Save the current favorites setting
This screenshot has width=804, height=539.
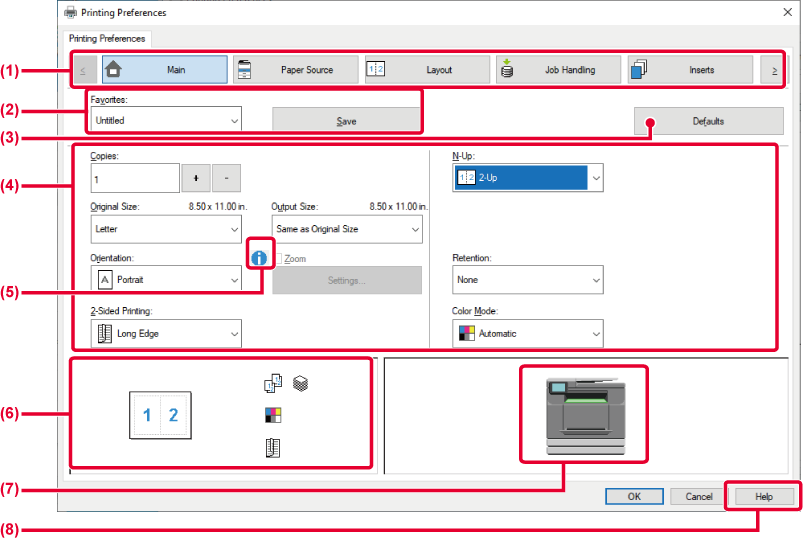(x=346, y=121)
